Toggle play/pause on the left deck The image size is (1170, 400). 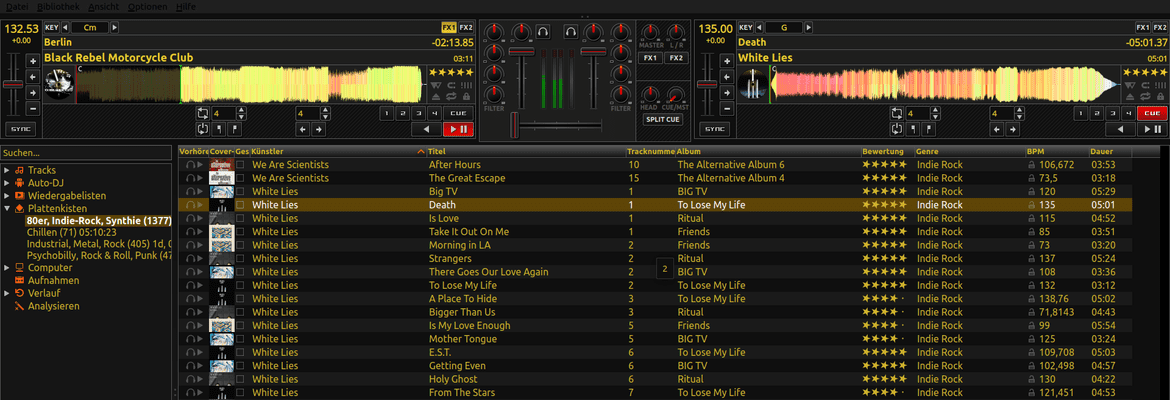point(458,129)
